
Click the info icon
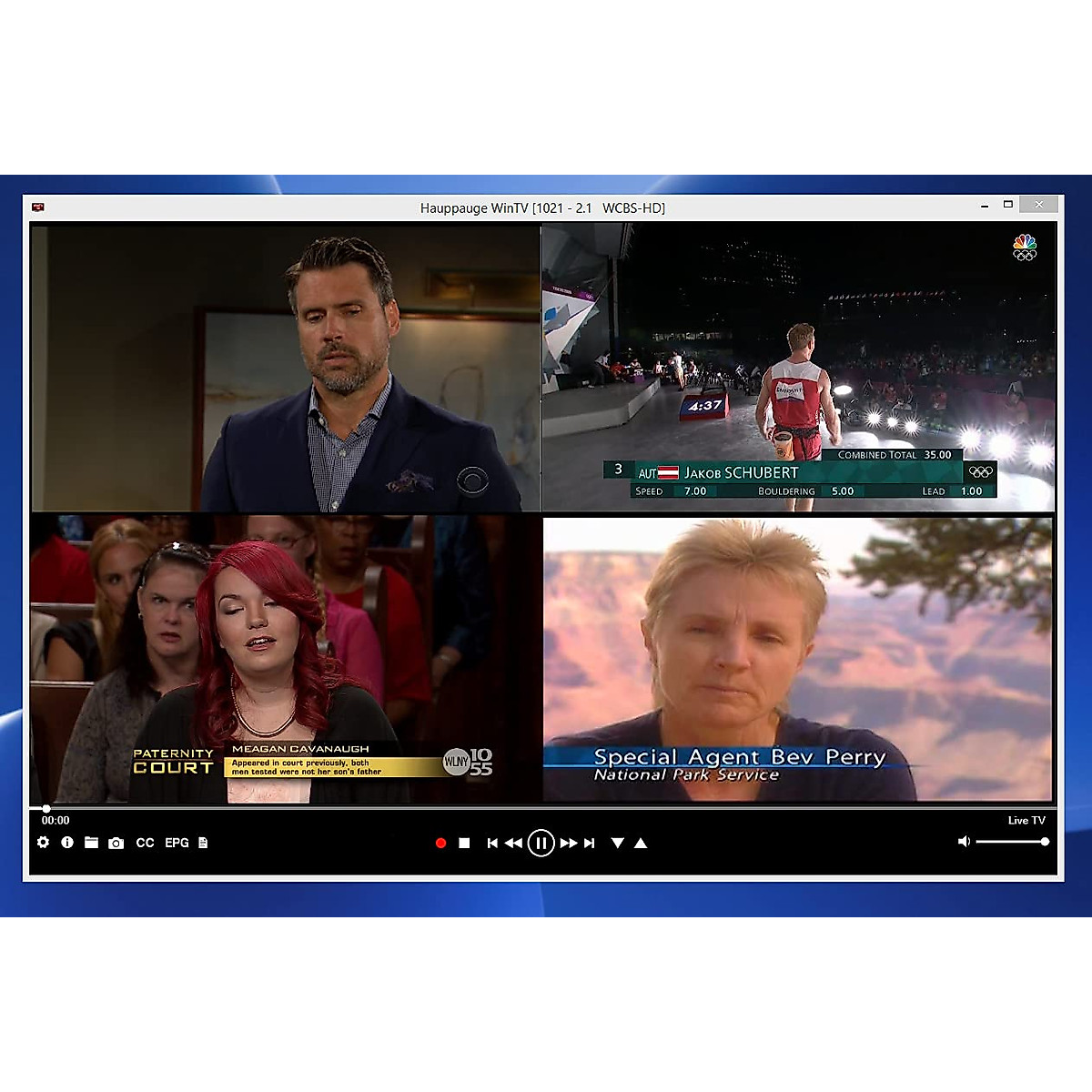(67, 843)
